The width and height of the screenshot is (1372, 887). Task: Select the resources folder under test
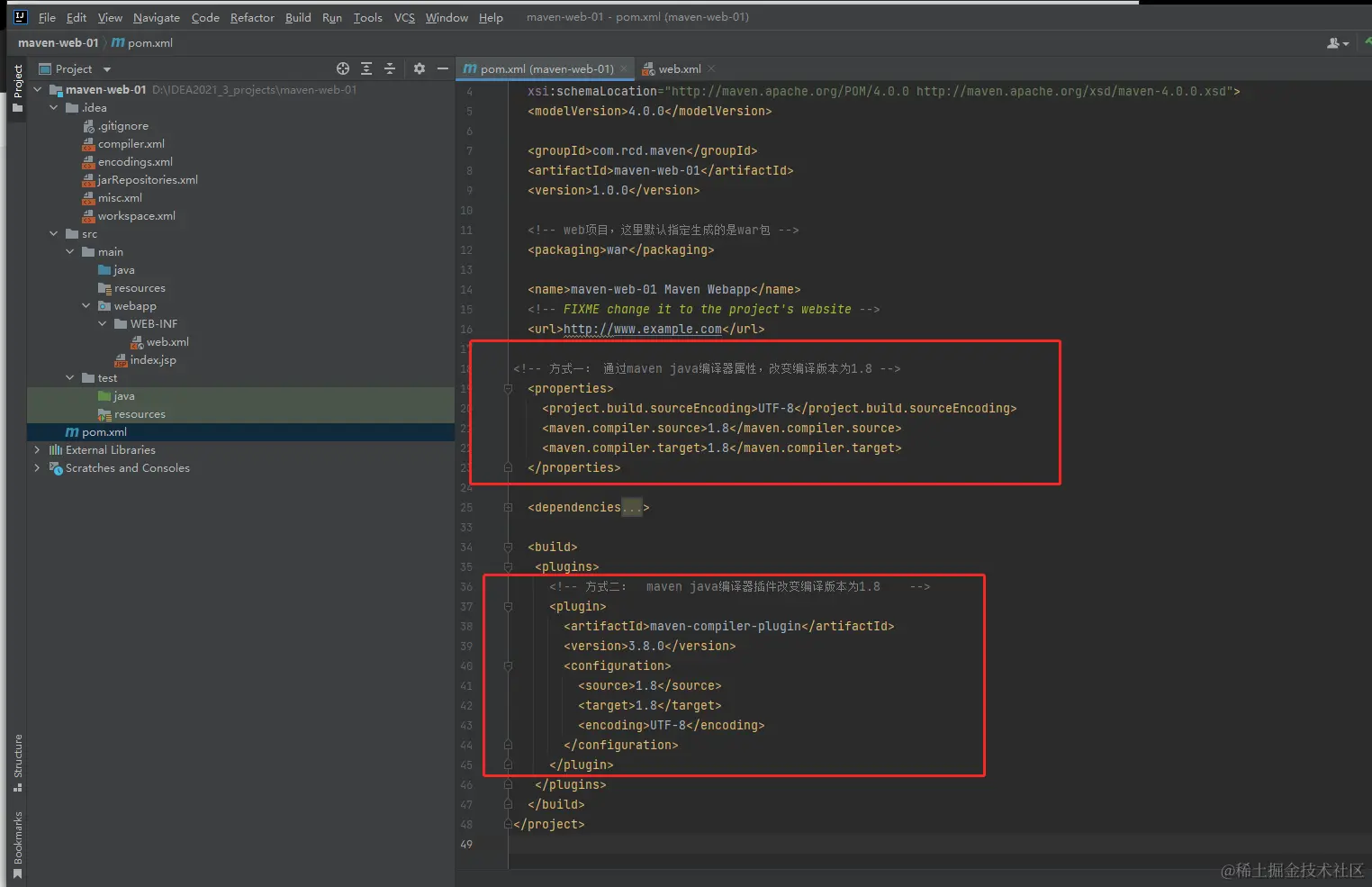tap(131, 413)
